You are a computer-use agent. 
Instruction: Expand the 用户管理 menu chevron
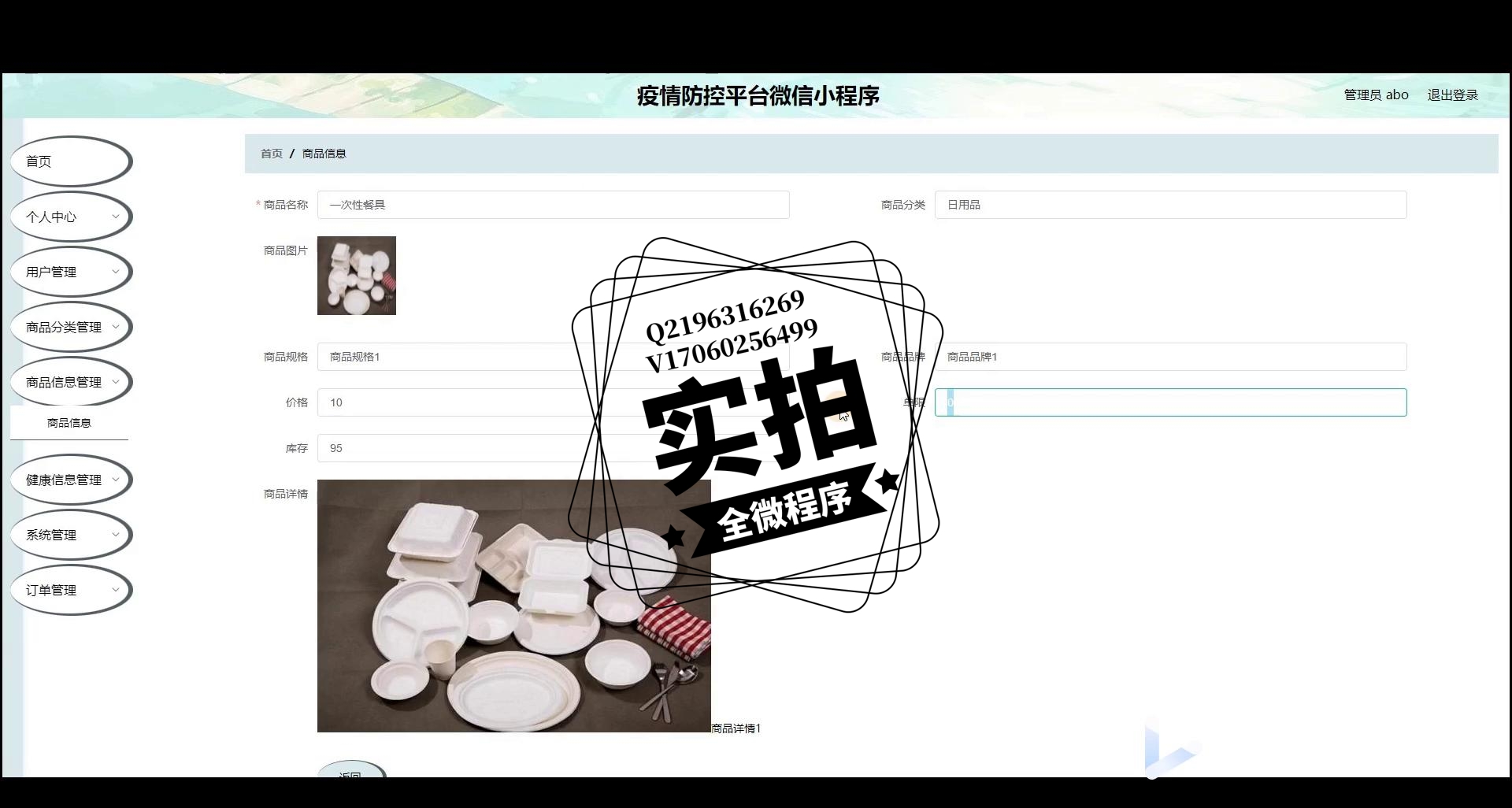(x=116, y=272)
